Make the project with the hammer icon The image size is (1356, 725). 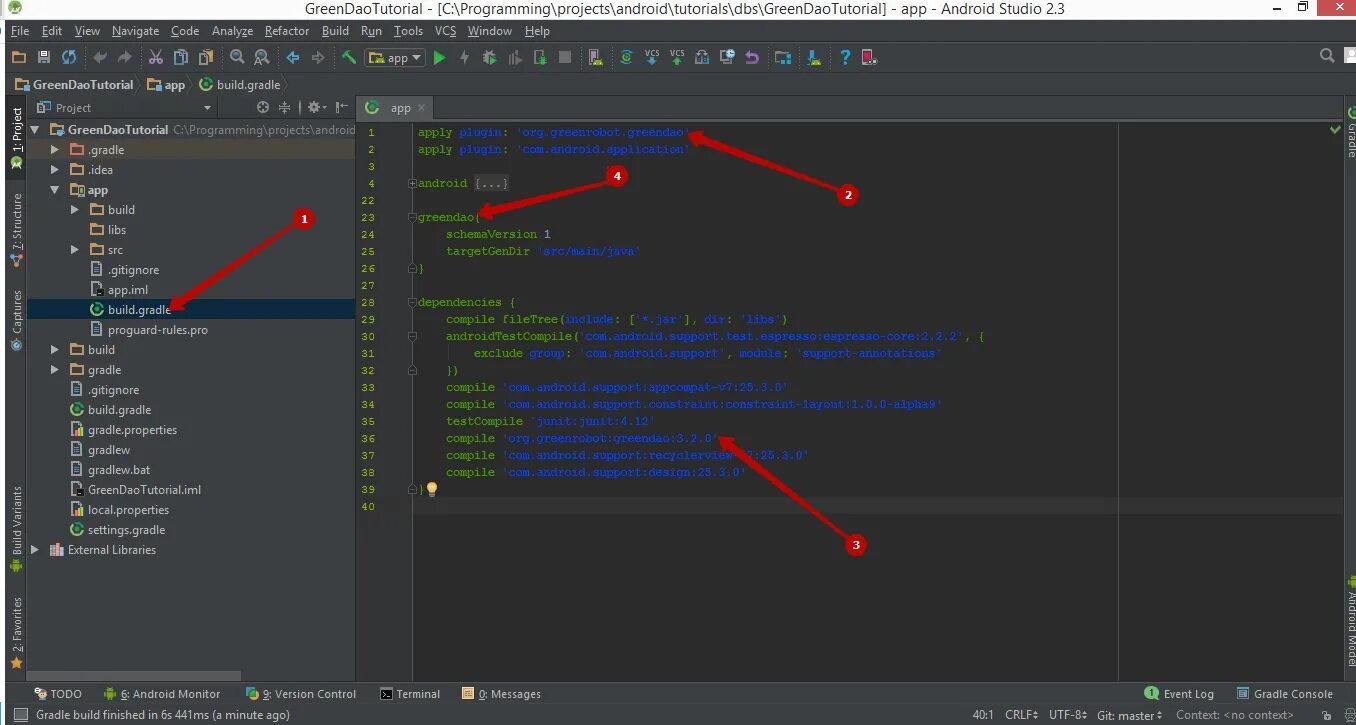(x=349, y=58)
